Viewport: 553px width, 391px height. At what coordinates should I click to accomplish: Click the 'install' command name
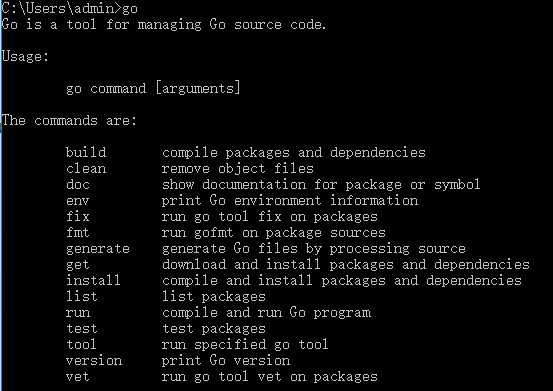point(93,280)
